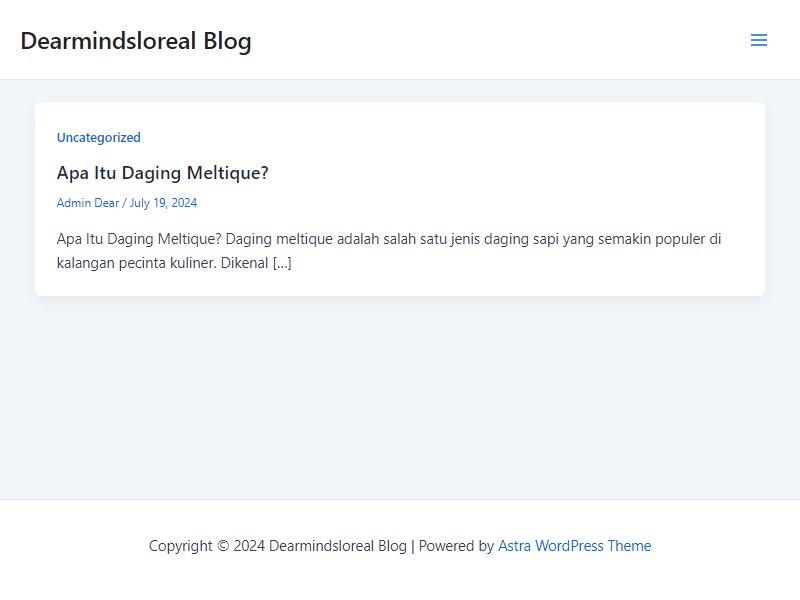Click blank white space right of post title
This screenshot has height=600, width=800.
[510, 172]
